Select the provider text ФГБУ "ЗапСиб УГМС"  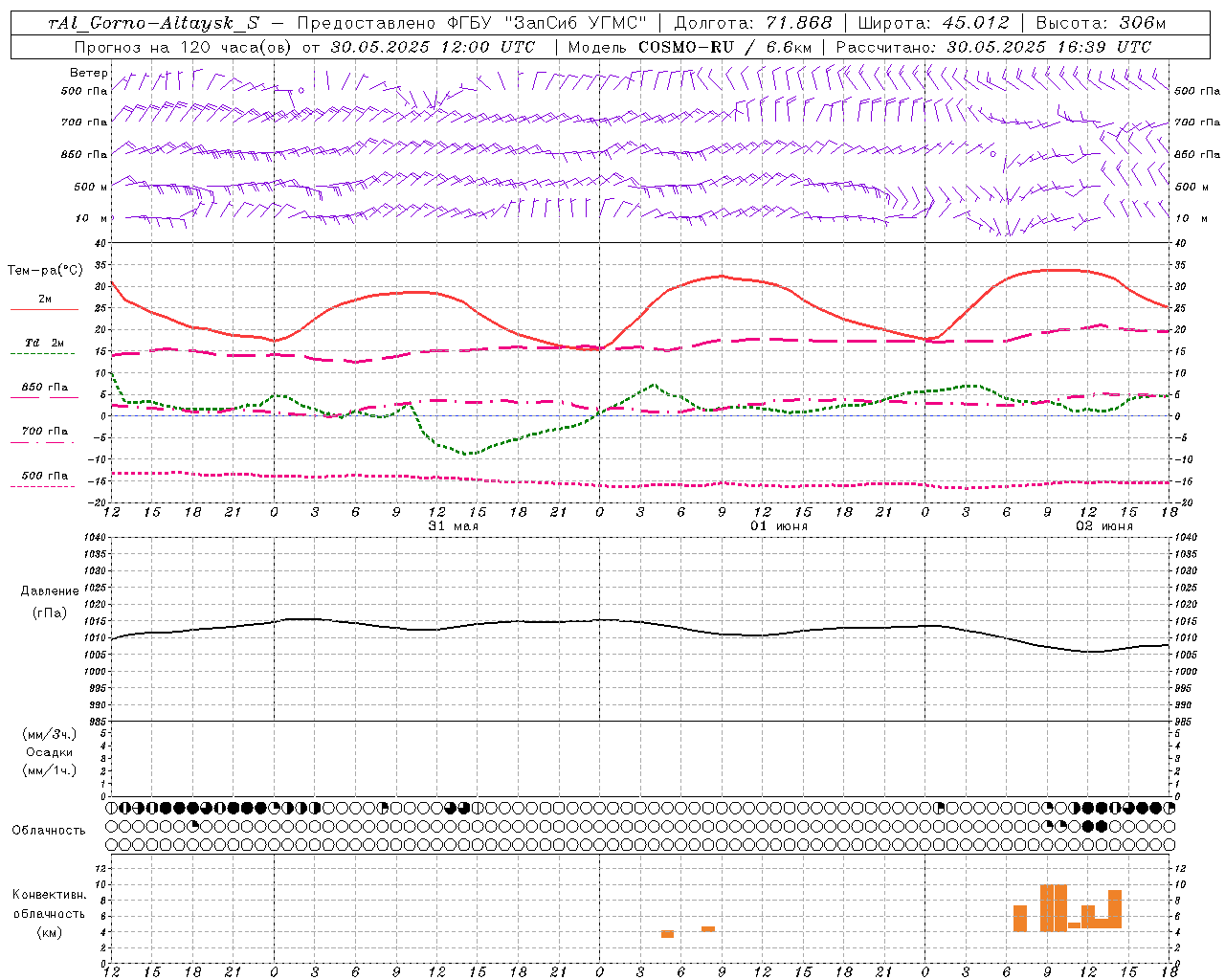point(547,23)
